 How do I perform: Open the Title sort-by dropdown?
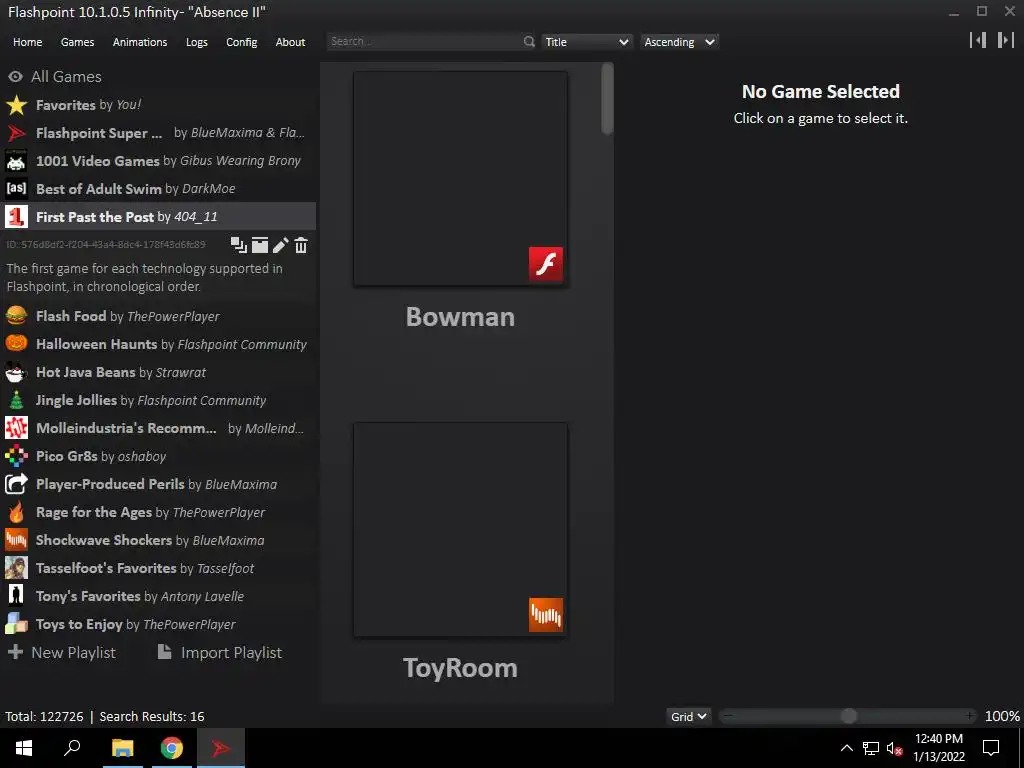[586, 42]
